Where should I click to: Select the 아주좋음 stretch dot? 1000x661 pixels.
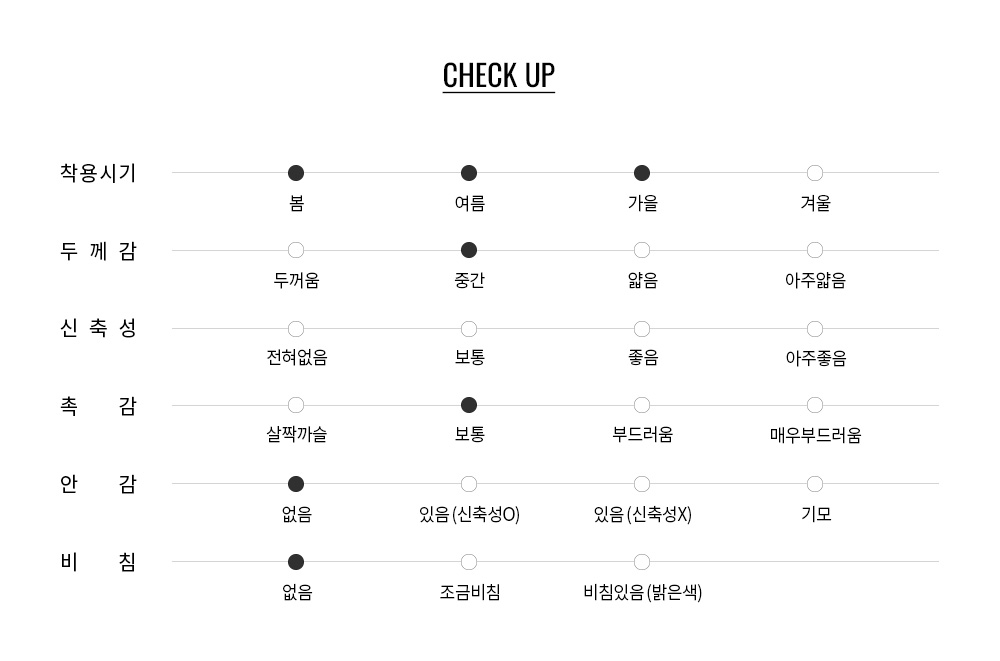coord(815,329)
